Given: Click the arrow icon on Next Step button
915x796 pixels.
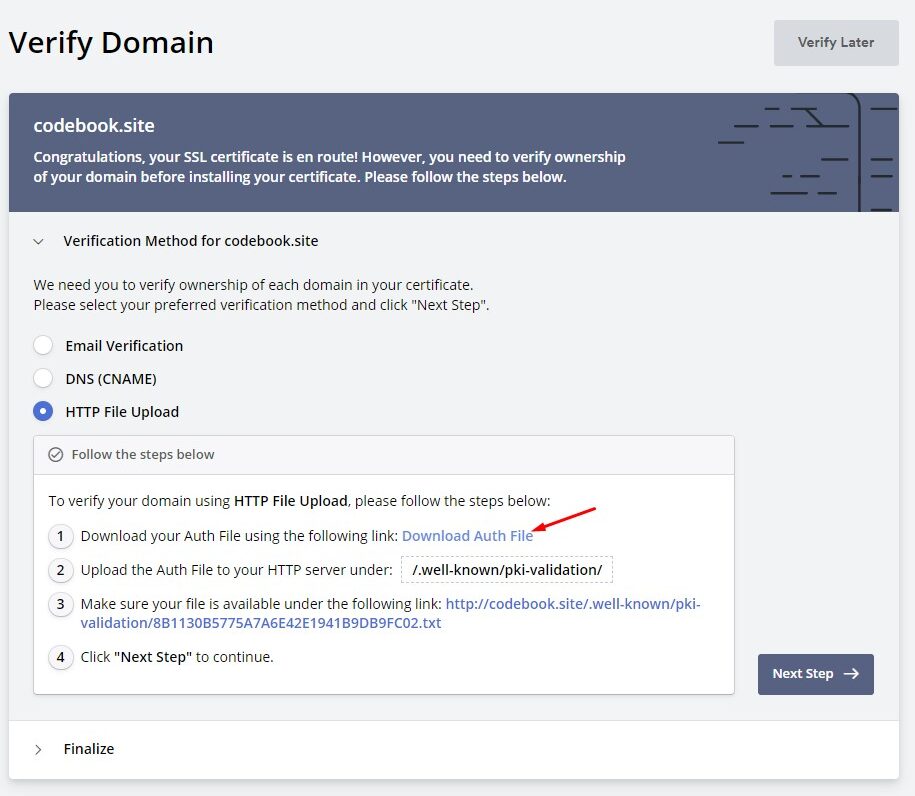Looking at the screenshot, I should 851,674.
